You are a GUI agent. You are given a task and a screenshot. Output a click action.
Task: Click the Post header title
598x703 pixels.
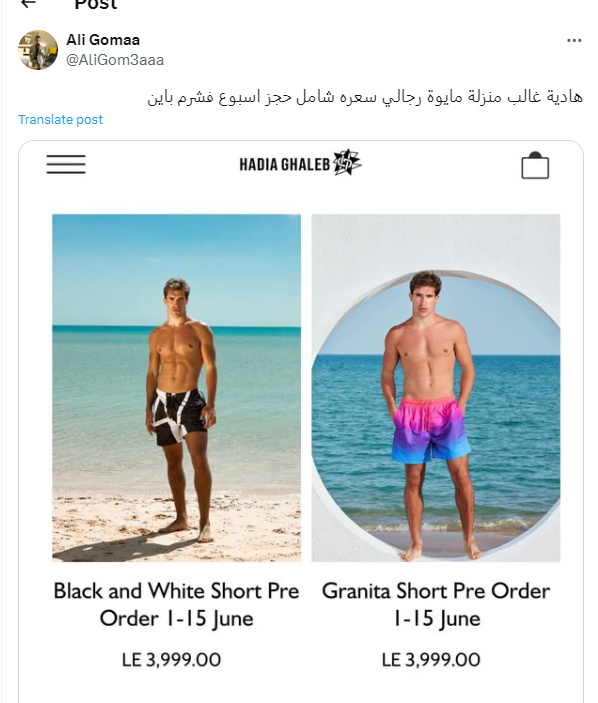pyautogui.click(x=95, y=4)
